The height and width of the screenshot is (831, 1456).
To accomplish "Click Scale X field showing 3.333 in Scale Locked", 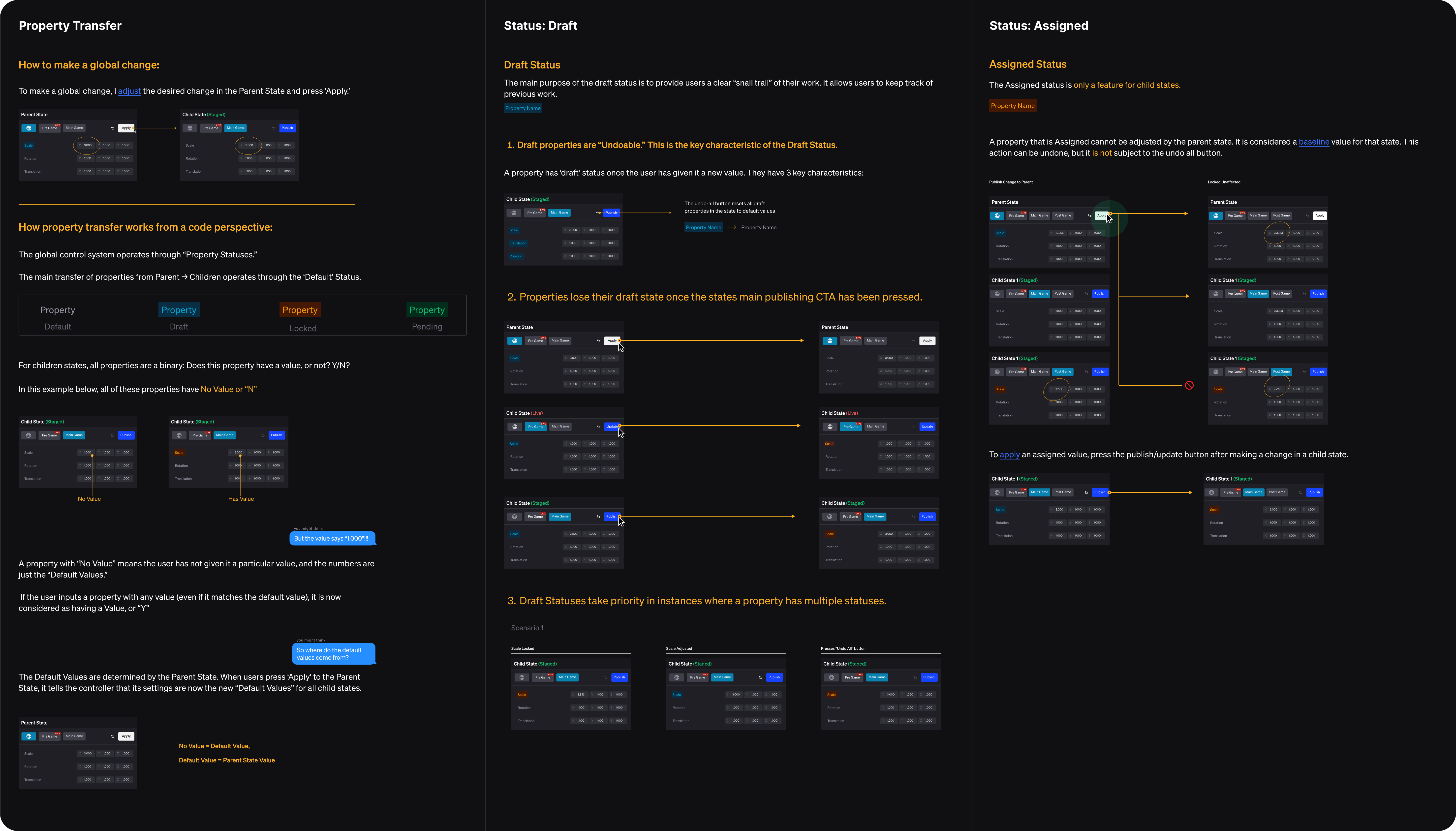I will click(x=580, y=695).
